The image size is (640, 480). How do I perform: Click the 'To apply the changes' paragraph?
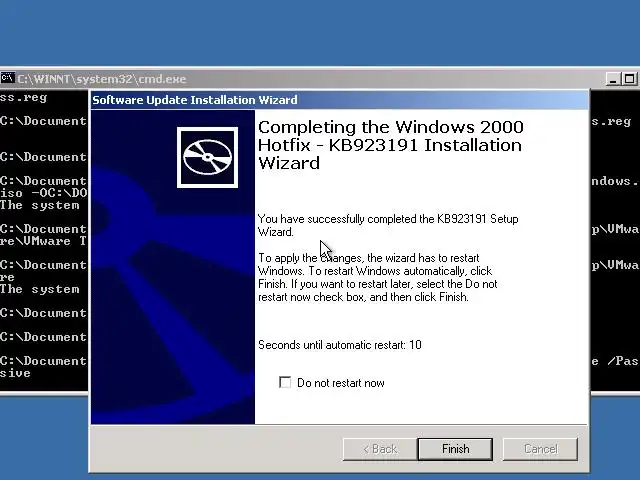point(378,278)
